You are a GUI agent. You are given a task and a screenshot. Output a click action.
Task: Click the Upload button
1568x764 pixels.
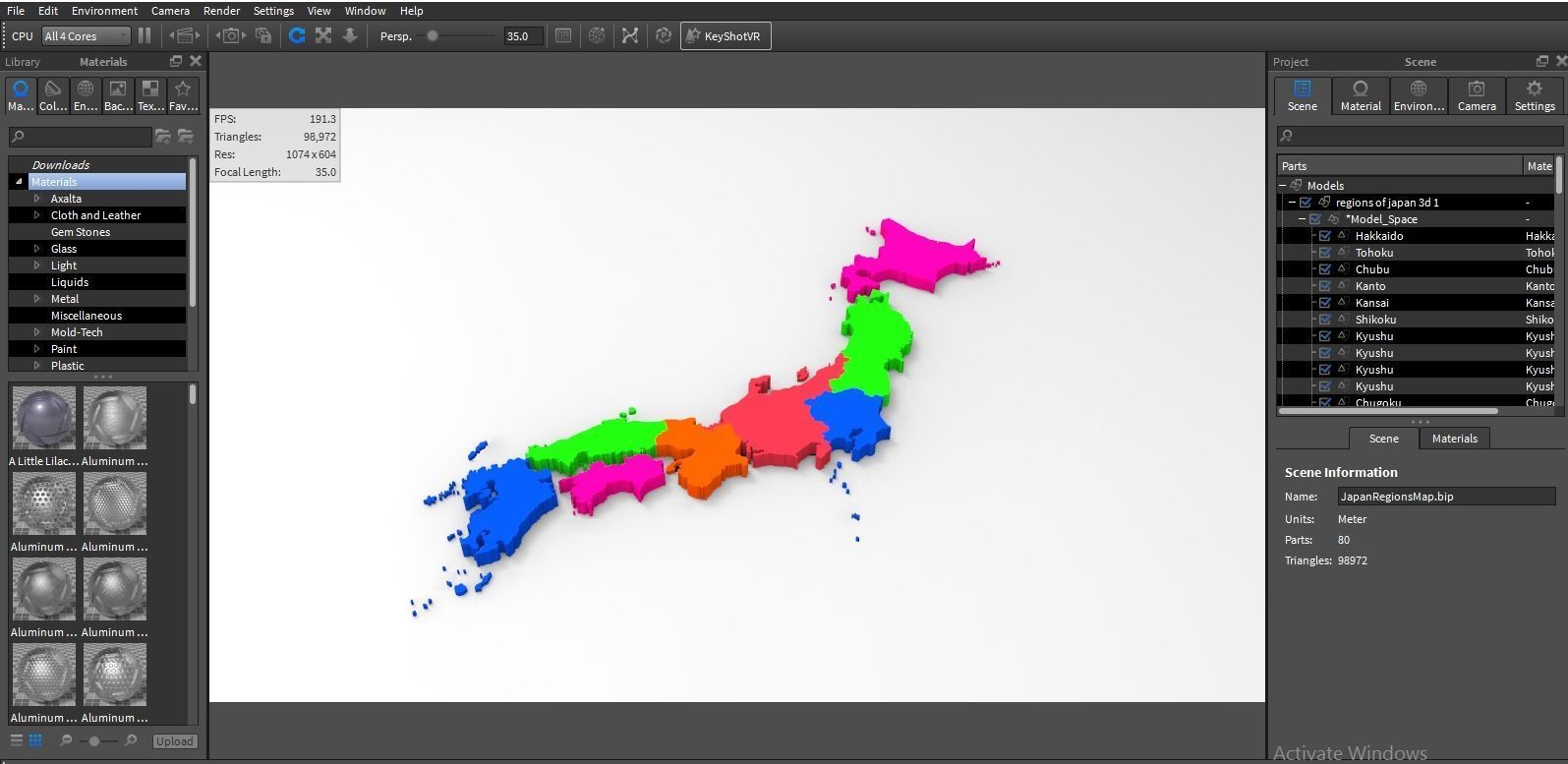175,741
